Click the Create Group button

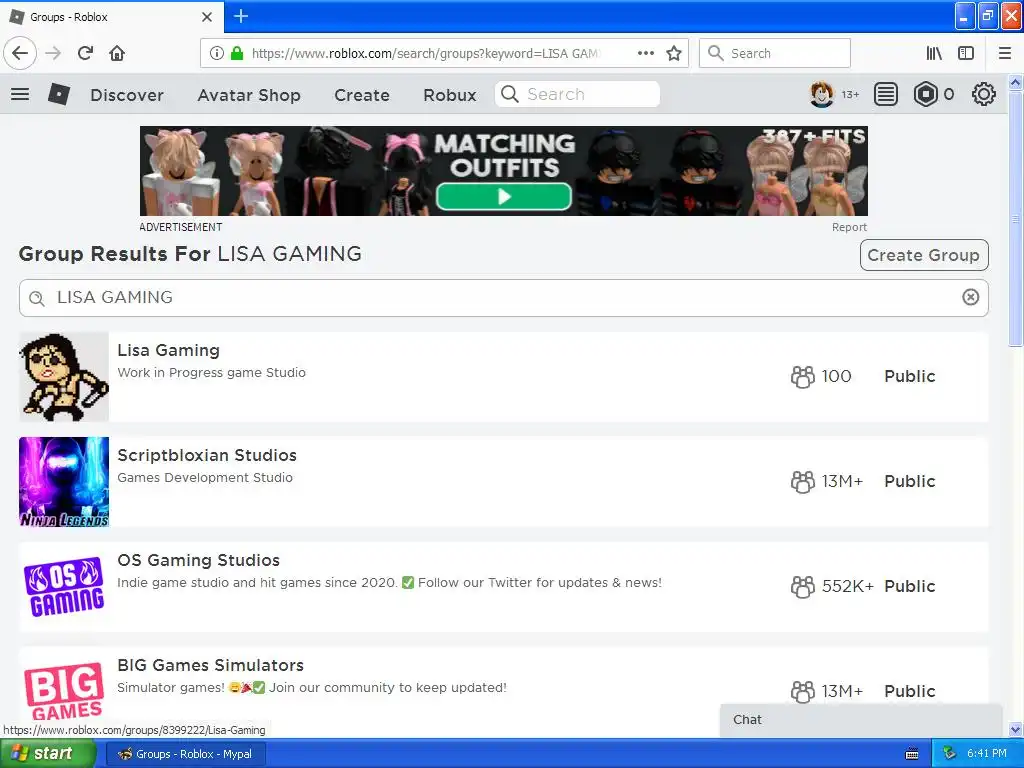pos(923,255)
